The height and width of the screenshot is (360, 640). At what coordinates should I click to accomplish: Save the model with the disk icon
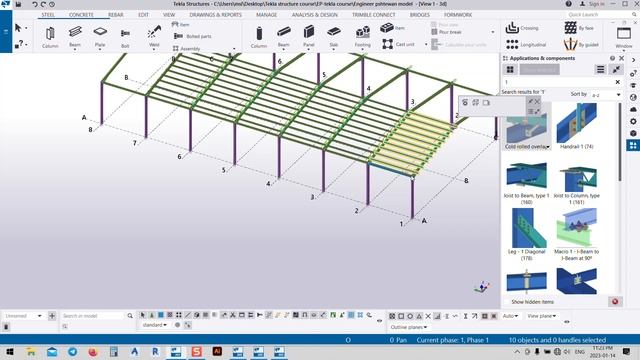pos(18,4)
